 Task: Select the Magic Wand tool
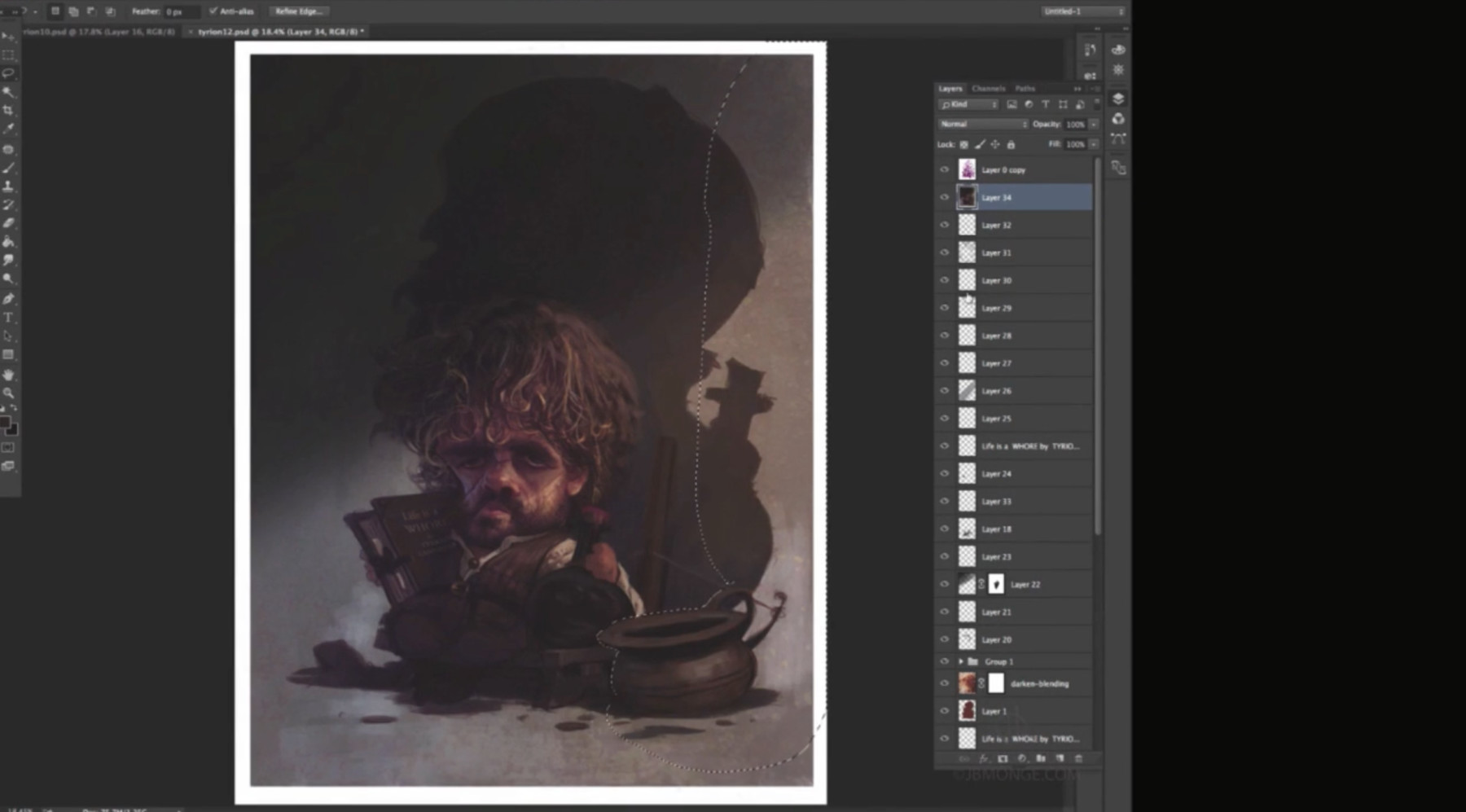coord(8,92)
